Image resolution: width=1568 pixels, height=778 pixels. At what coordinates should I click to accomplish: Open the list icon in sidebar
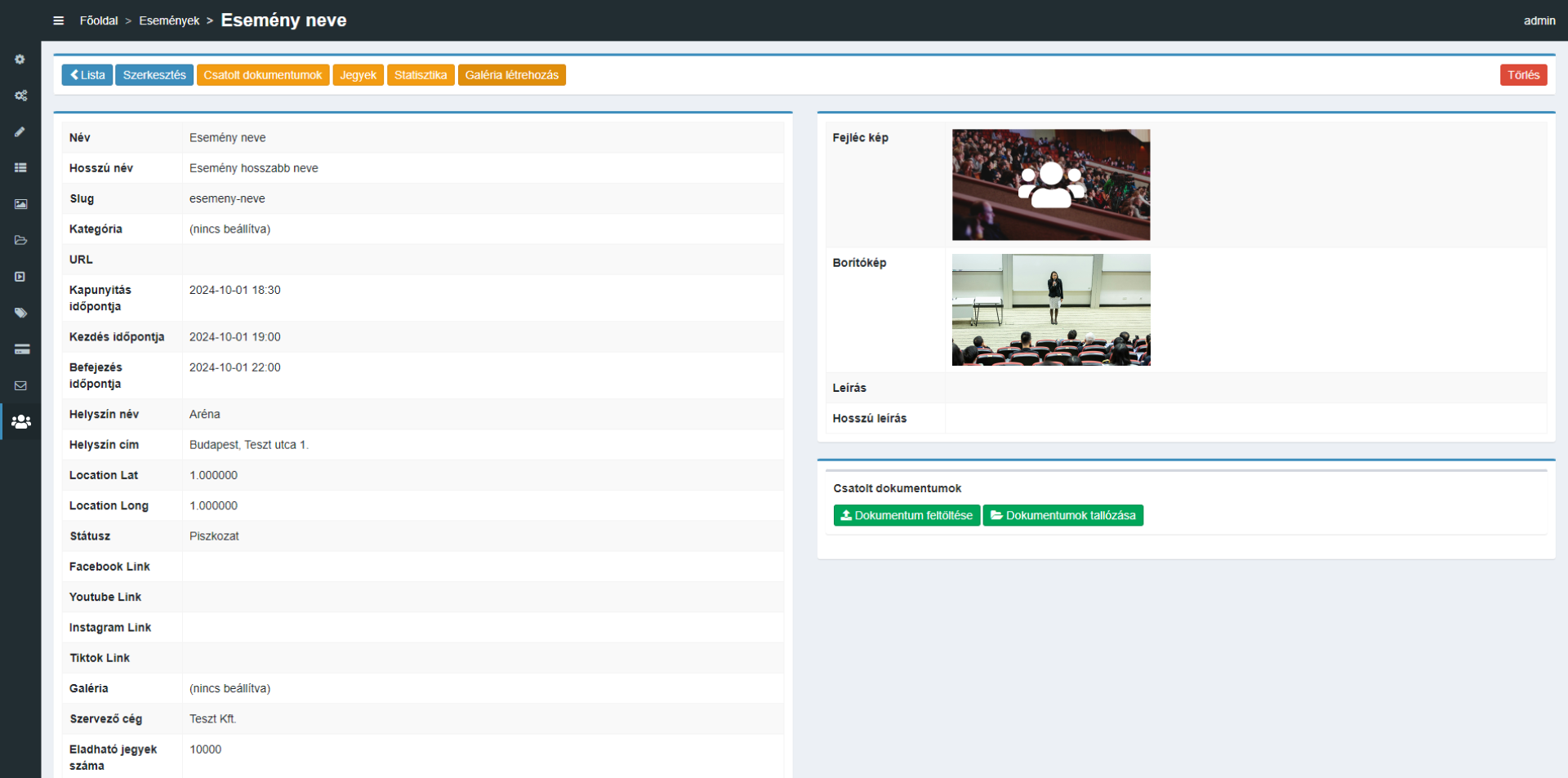pyautogui.click(x=20, y=167)
